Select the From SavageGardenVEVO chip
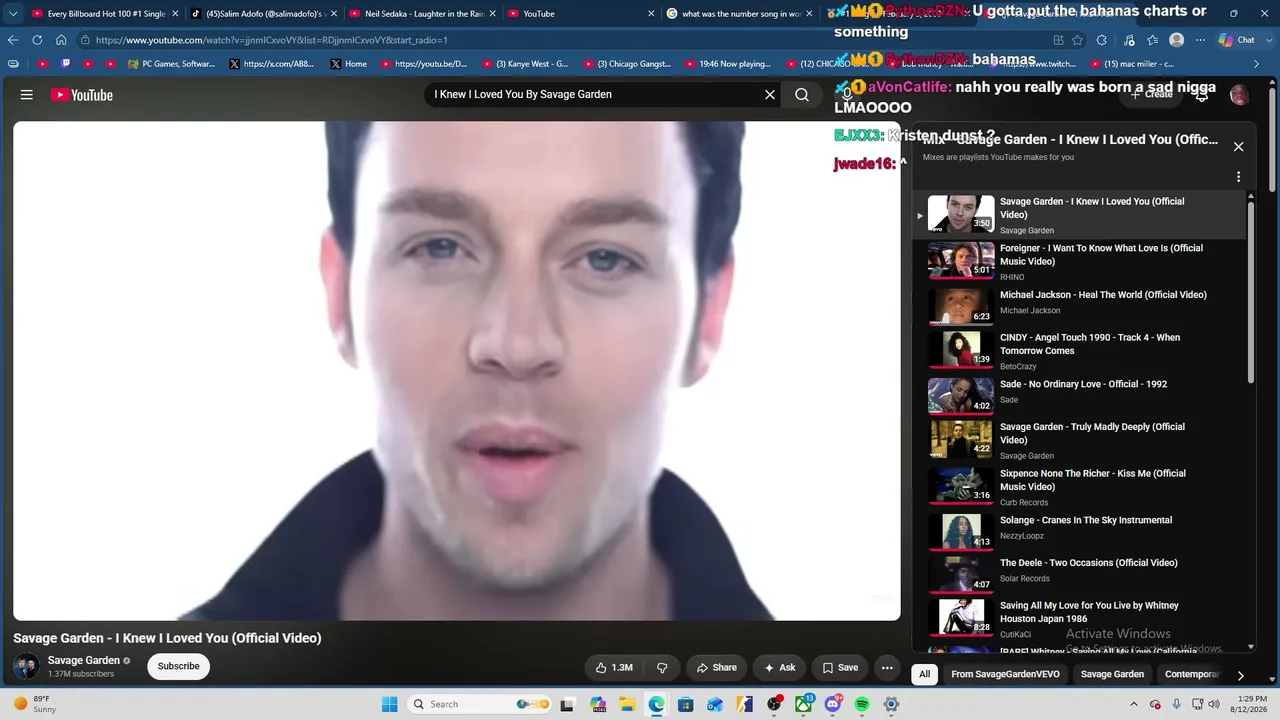This screenshot has height=720, width=1280. click(x=1005, y=674)
